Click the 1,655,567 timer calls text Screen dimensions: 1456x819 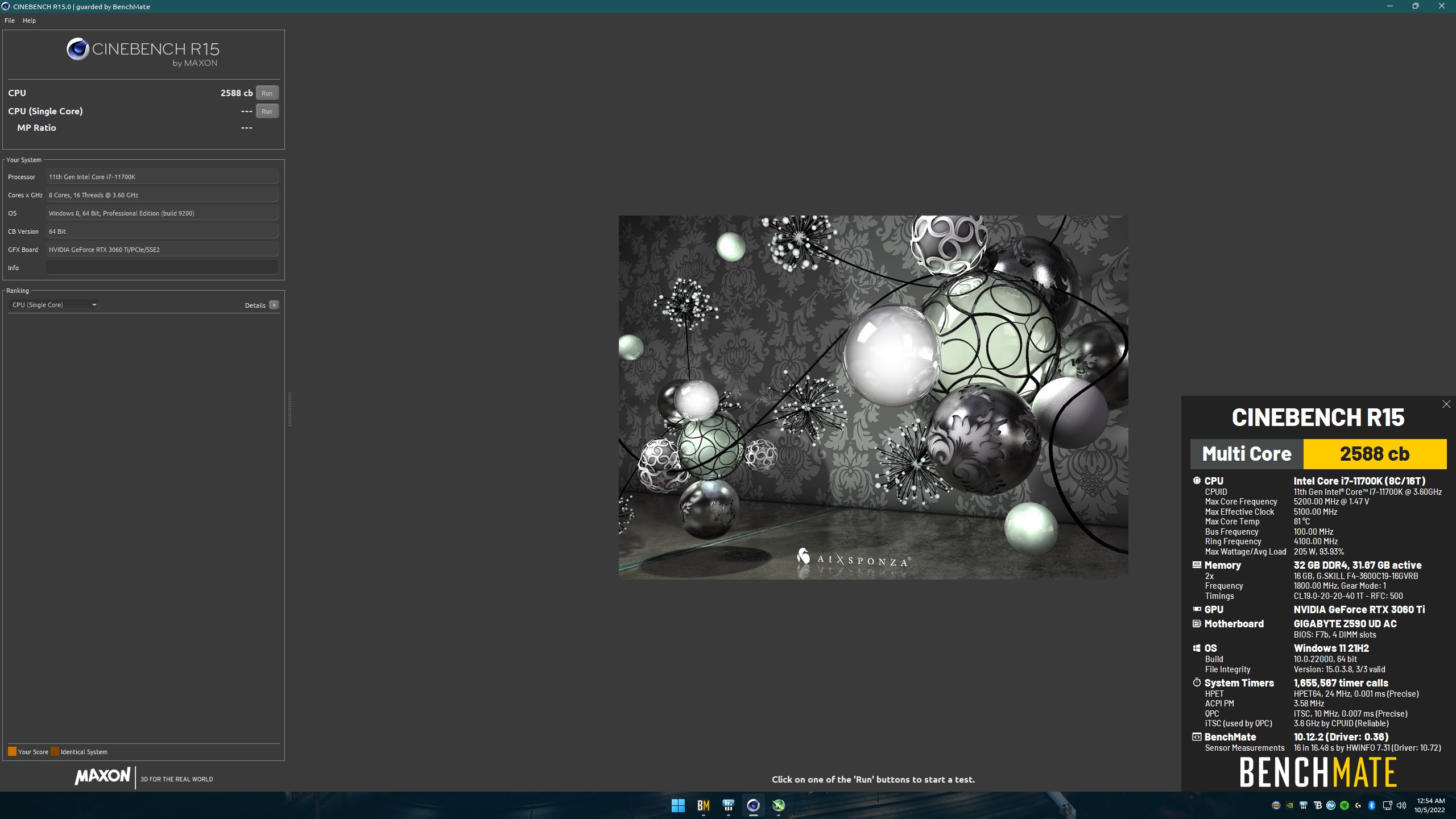(x=1341, y=683)
